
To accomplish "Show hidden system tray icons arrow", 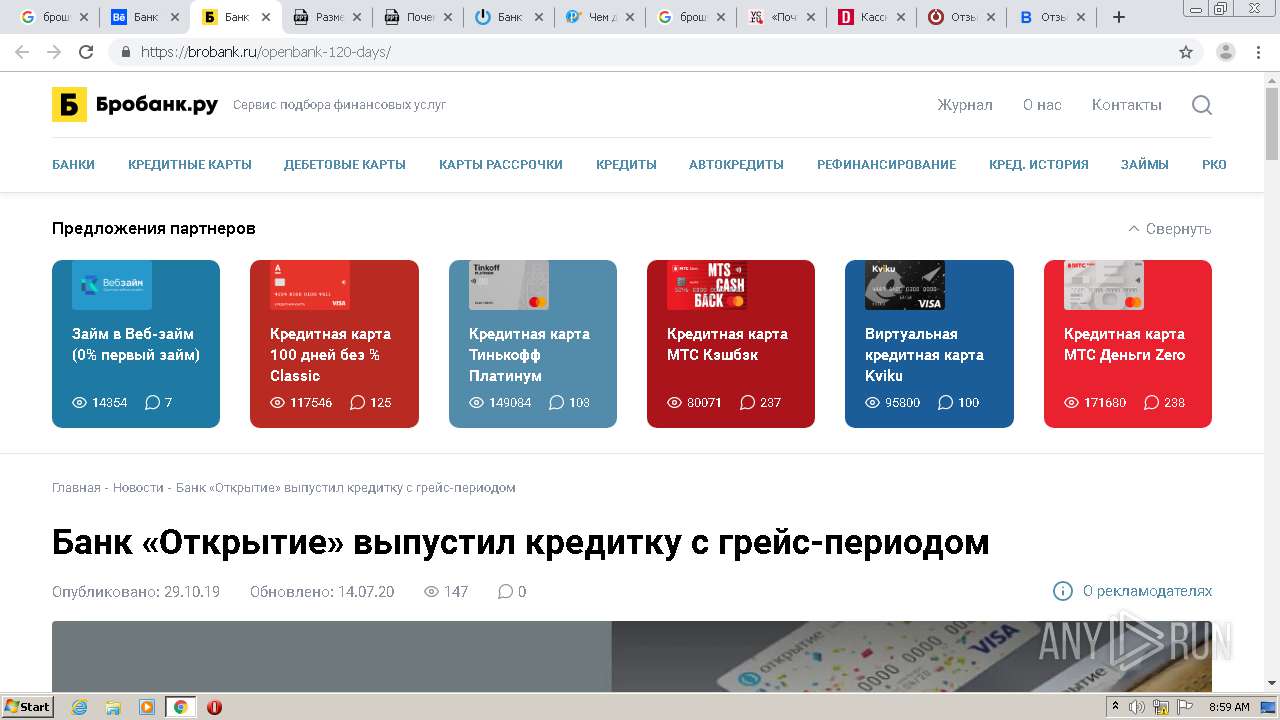I will [x=1116, y=707].
